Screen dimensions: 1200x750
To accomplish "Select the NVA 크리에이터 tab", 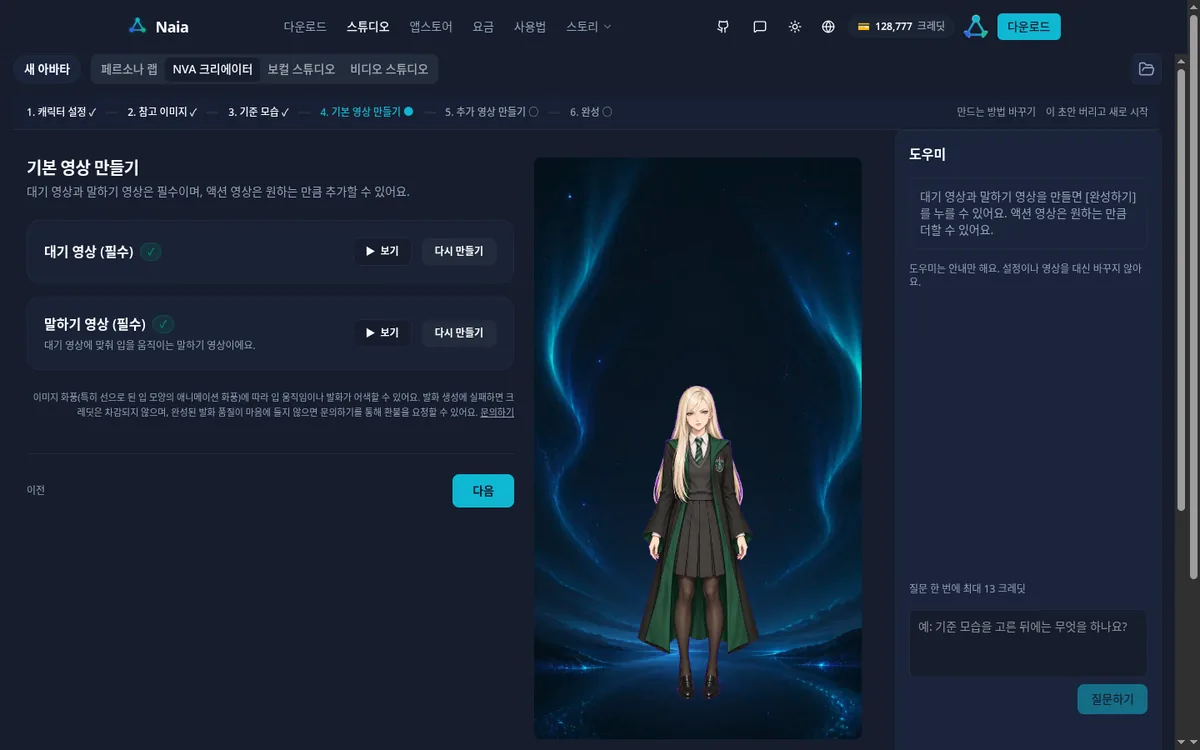I will 212,69.
